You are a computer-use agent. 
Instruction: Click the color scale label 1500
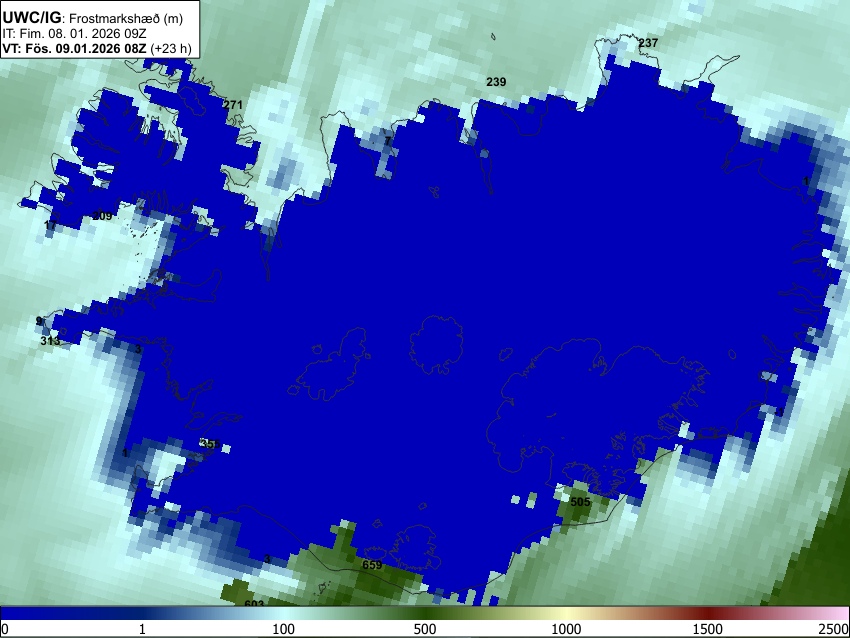(708, 629)
